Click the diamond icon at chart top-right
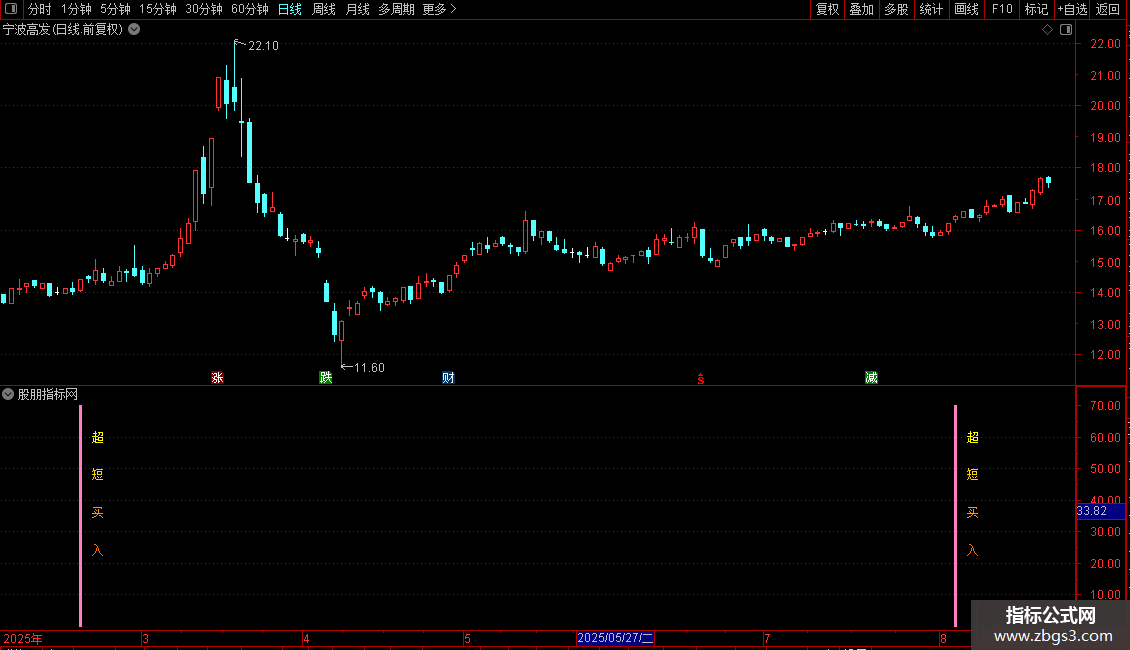The width and height of the screenshot is (1130, 650). [x=1048, y=30]
